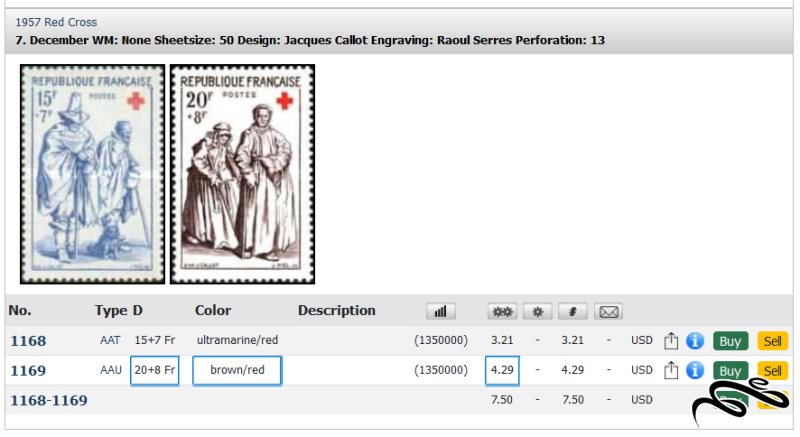Viewport: 800px width, 437px height.
Task: Click the No. column header
Action: (x=20, y=311)
